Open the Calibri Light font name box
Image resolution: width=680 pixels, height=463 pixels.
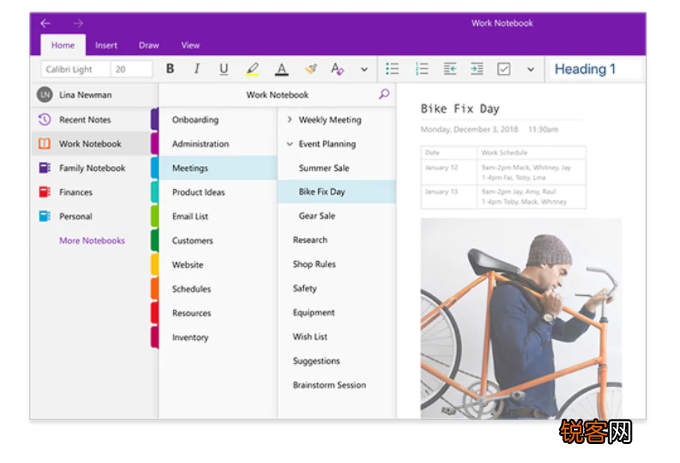click(x=76, y=69)
